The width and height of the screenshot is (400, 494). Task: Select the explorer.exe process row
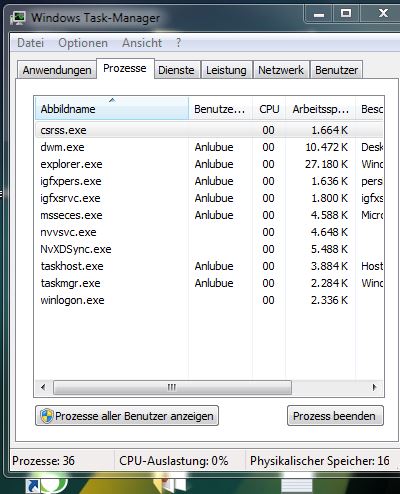pyautogui.click(x=209, y=164)
